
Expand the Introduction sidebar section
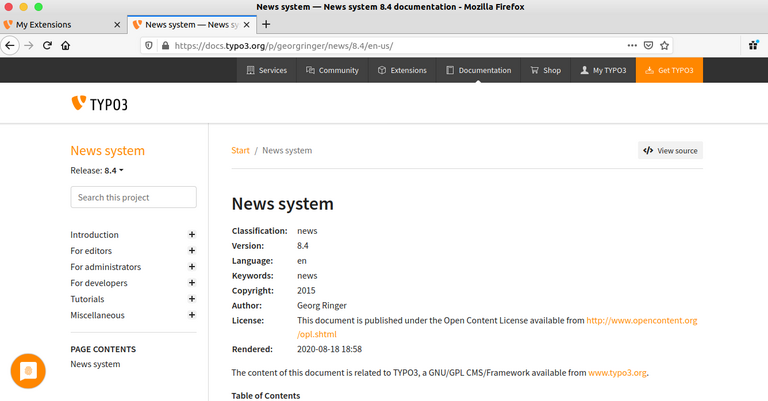pos(191,235)
